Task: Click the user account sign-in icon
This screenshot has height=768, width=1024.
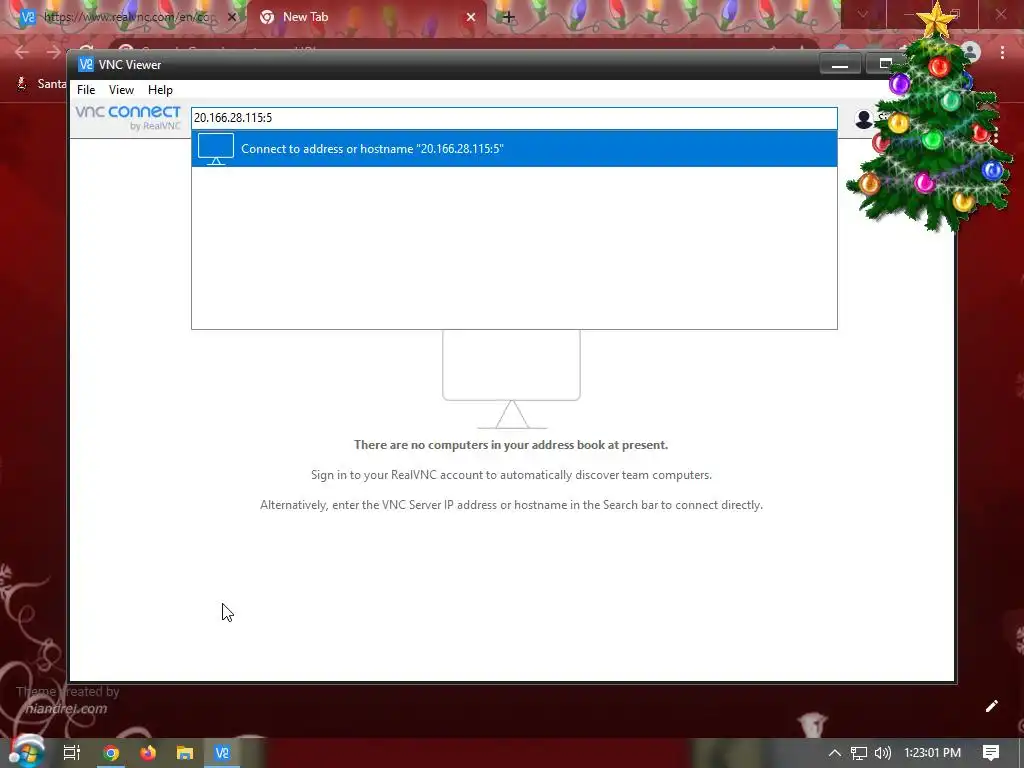Action: click(x=864, y=119)
